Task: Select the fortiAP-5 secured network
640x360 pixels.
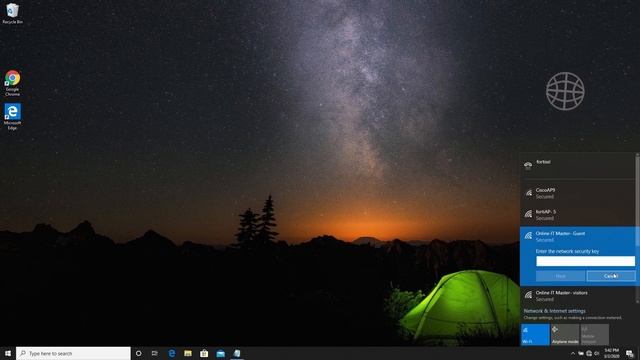Action: pos(578,215)
